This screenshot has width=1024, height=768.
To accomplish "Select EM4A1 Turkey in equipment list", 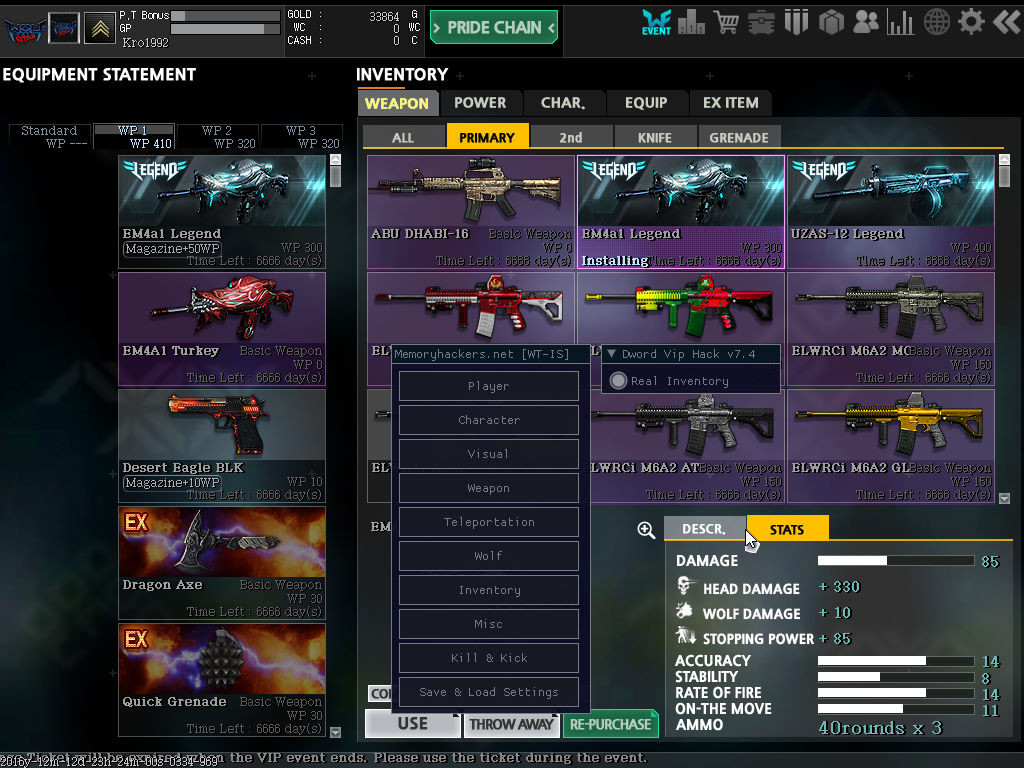I will [222, 328].
